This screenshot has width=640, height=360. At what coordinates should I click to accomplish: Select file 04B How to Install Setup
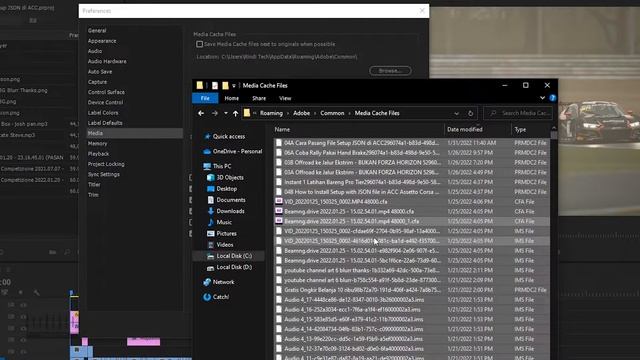(362, 192)
